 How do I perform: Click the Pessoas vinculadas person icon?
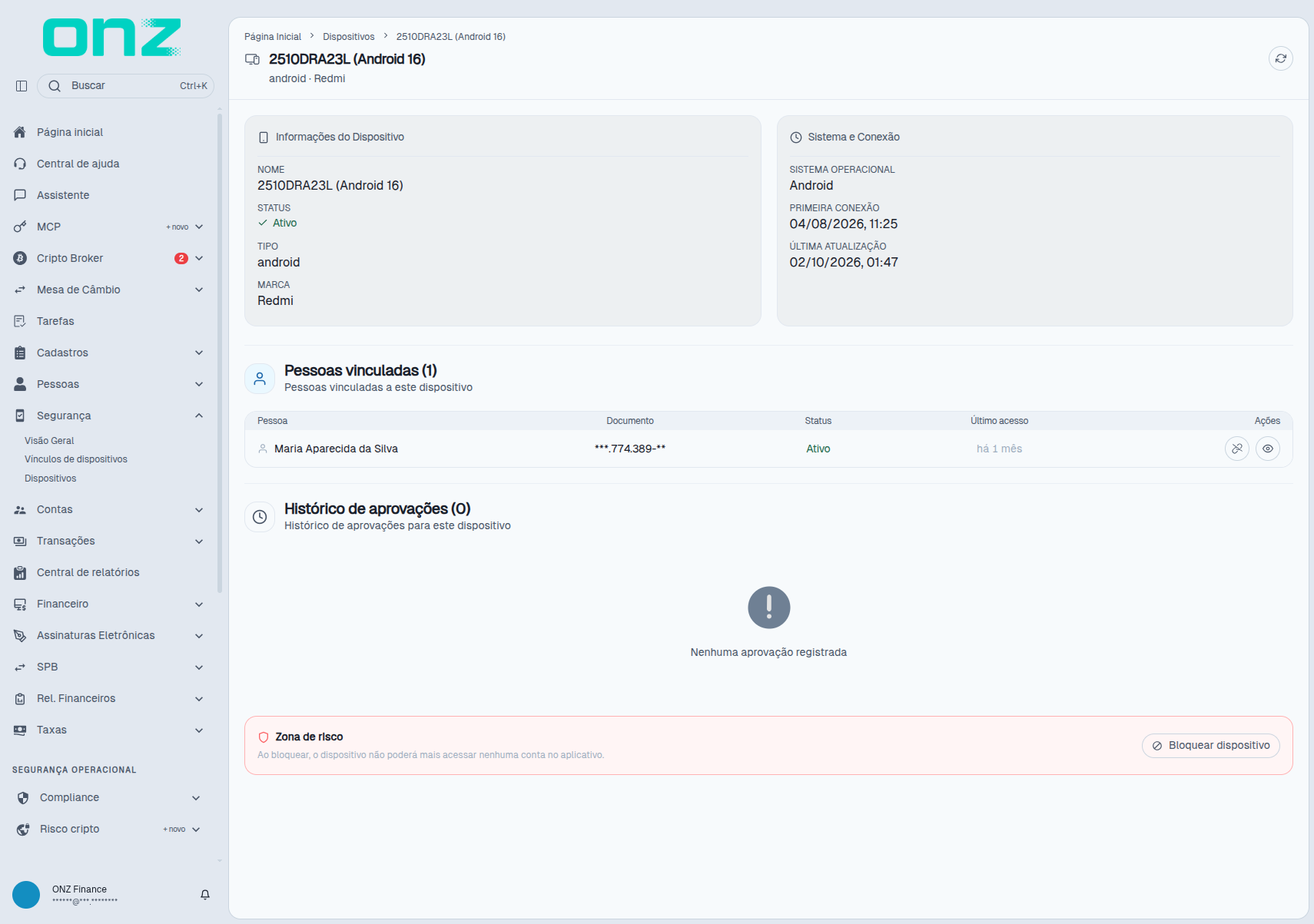pyautogui.click(x=260, y=379)
